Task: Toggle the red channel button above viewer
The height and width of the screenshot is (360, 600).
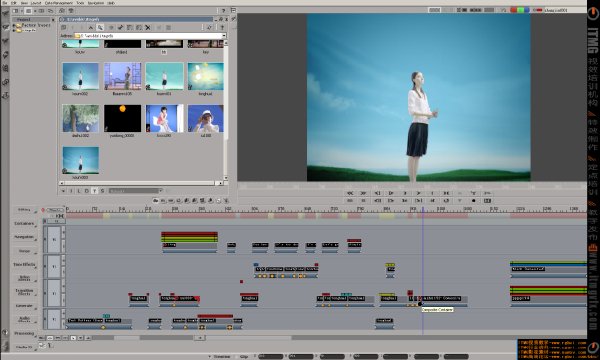Action: pos(514,10)
